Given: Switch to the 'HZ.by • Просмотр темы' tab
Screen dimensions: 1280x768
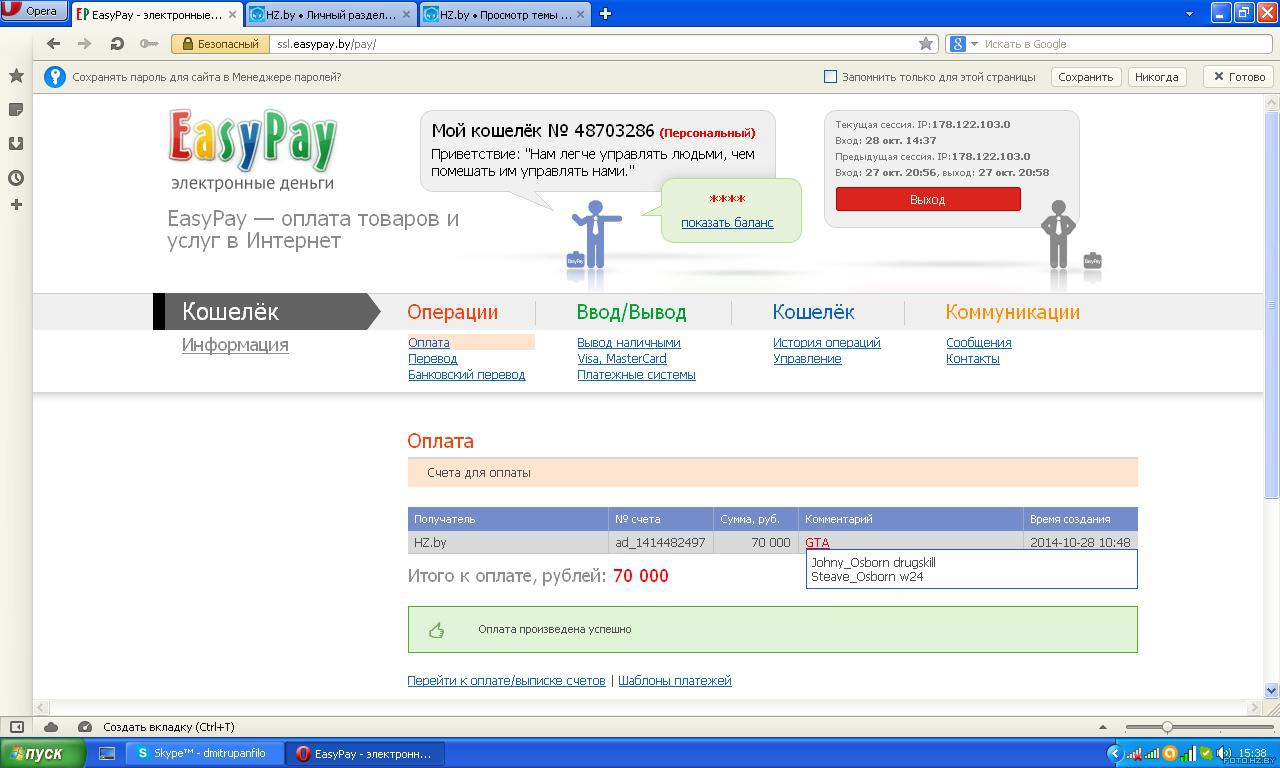Looking at the screenshot, I should [x=505, y=15].
